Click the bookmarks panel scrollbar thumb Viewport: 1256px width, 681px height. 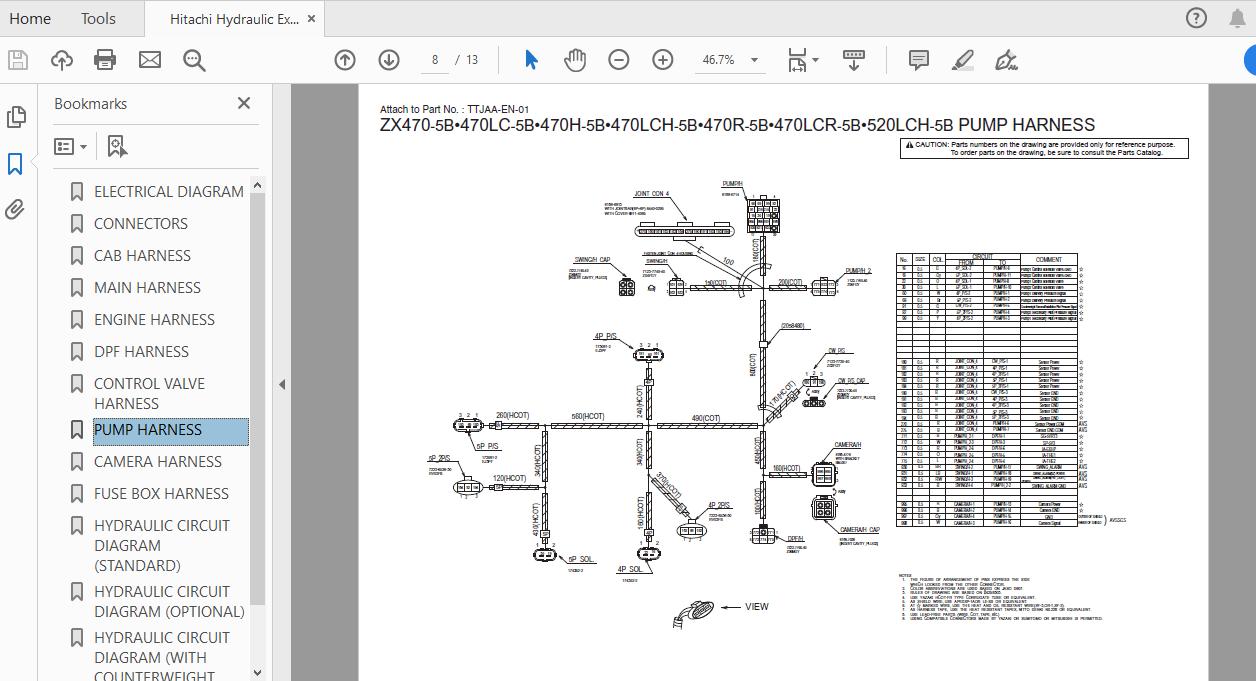[257, 398]
